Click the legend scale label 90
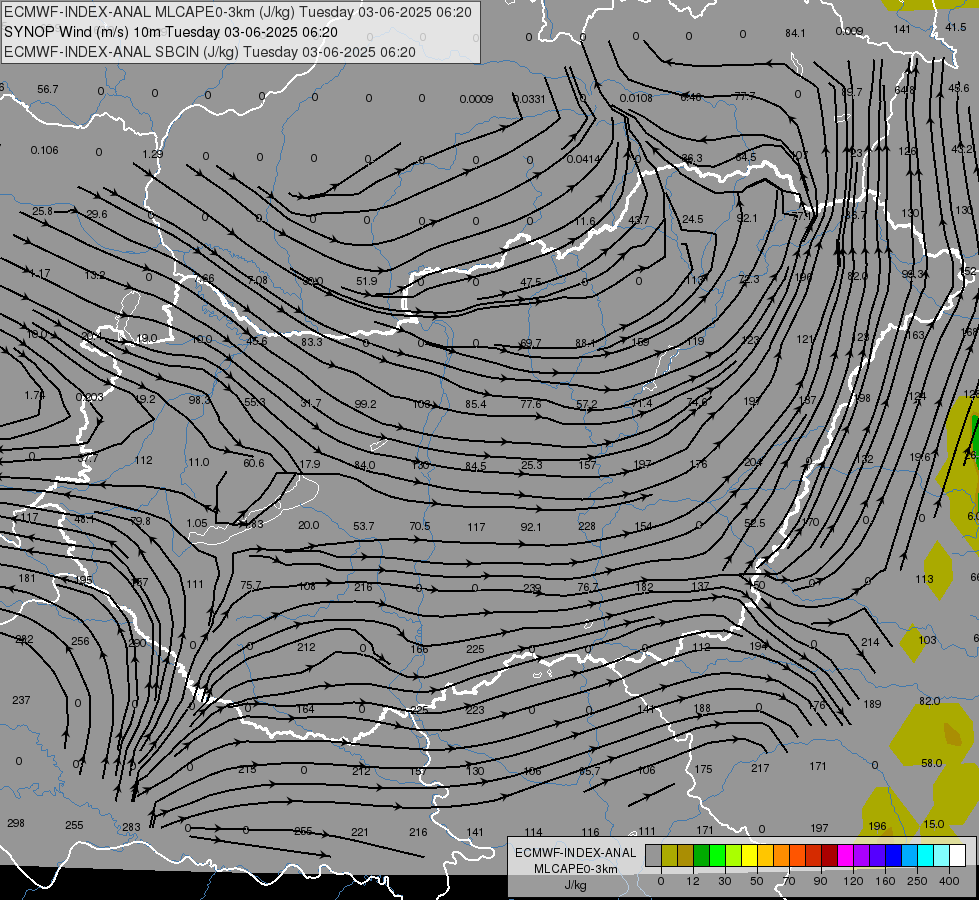The height and width of the screenshot is (900, 979). (820, 881)
